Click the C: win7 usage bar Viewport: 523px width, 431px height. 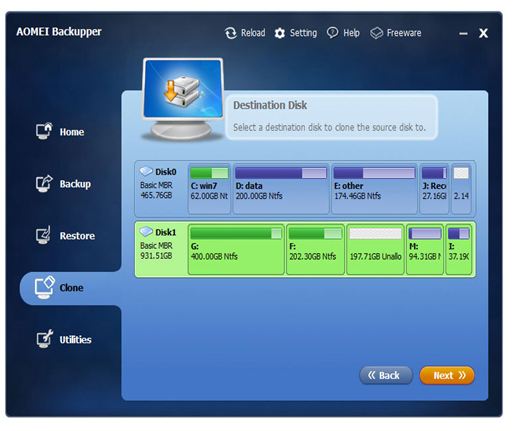[x=209, y=173]
